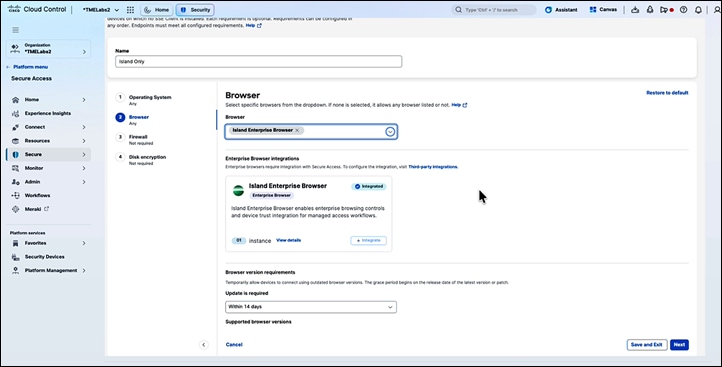
Task: Click the Name input field
Action: pyautogui.click(x=258, y=62)
